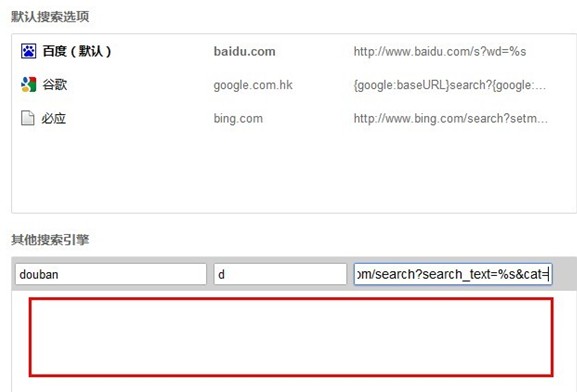Select the 谷歌 search engine name
The image size is (577, 392).
[x=54, y=85]
